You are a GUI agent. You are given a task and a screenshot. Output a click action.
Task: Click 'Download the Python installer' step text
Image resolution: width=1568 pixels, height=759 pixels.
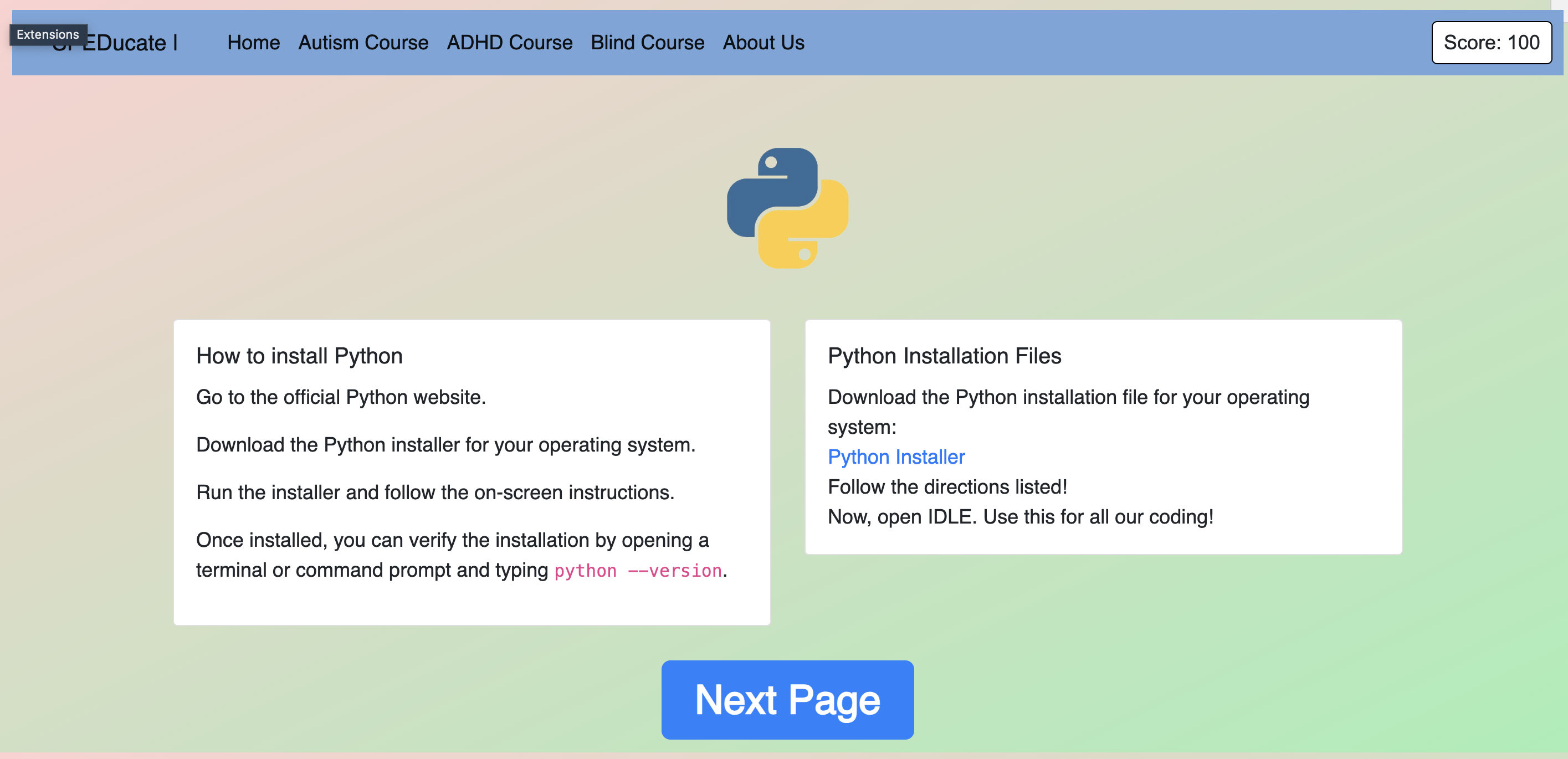point(445,444)
